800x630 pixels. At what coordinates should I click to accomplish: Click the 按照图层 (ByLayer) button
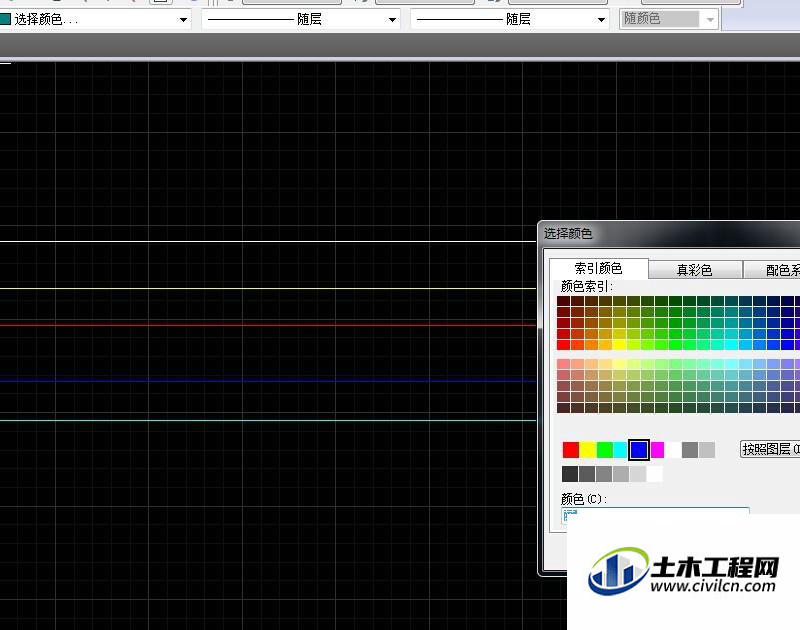[770, 449]
